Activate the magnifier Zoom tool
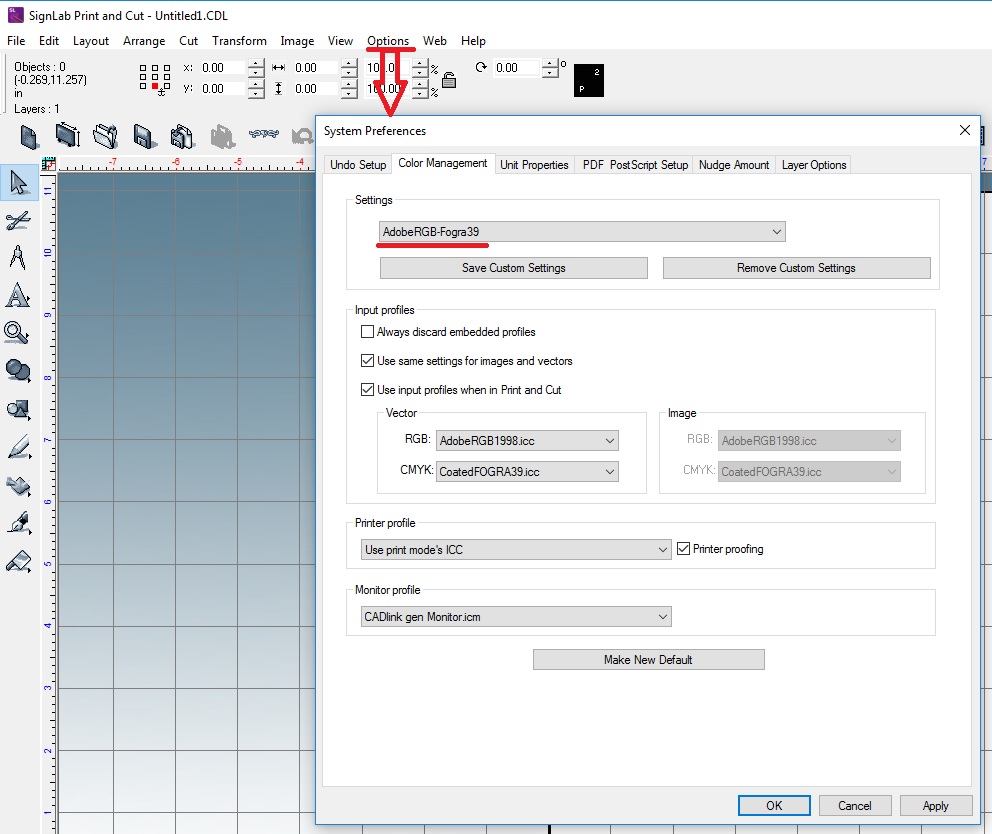 pos(17,333)
